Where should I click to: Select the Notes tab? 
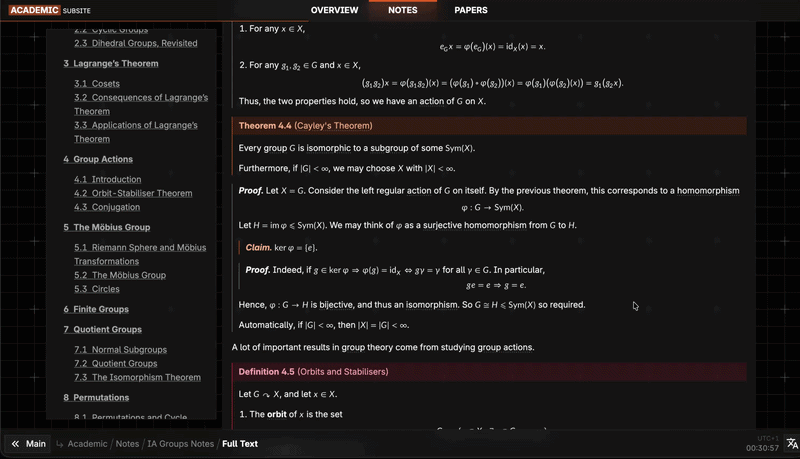403,10
